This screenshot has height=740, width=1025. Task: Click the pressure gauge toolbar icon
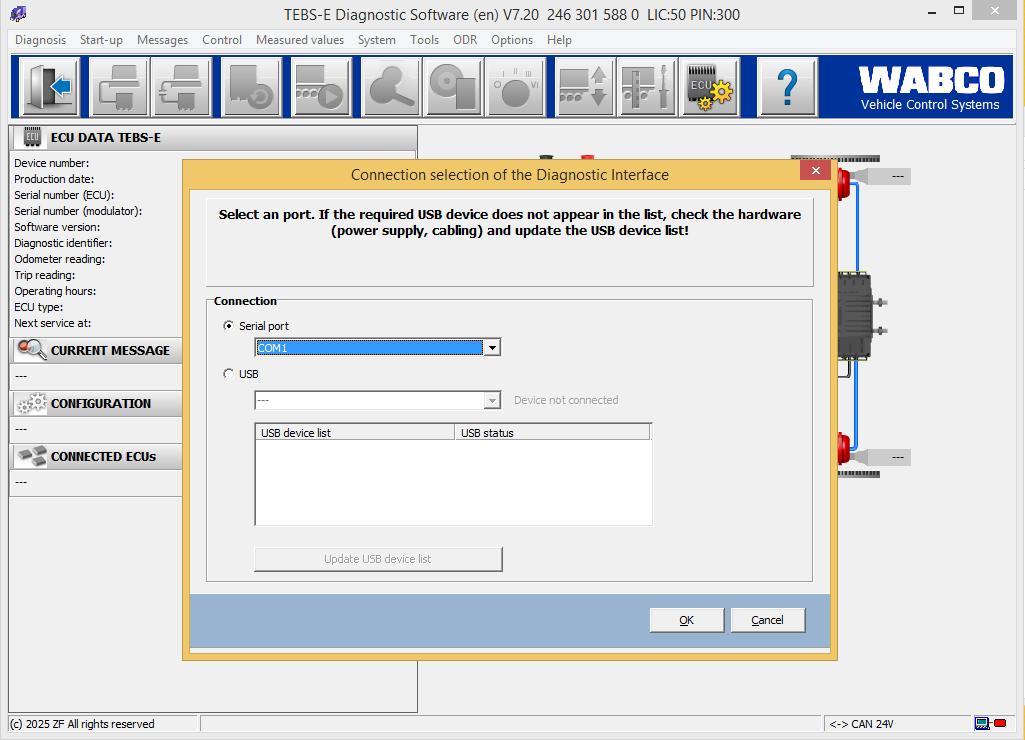(515, 87)
